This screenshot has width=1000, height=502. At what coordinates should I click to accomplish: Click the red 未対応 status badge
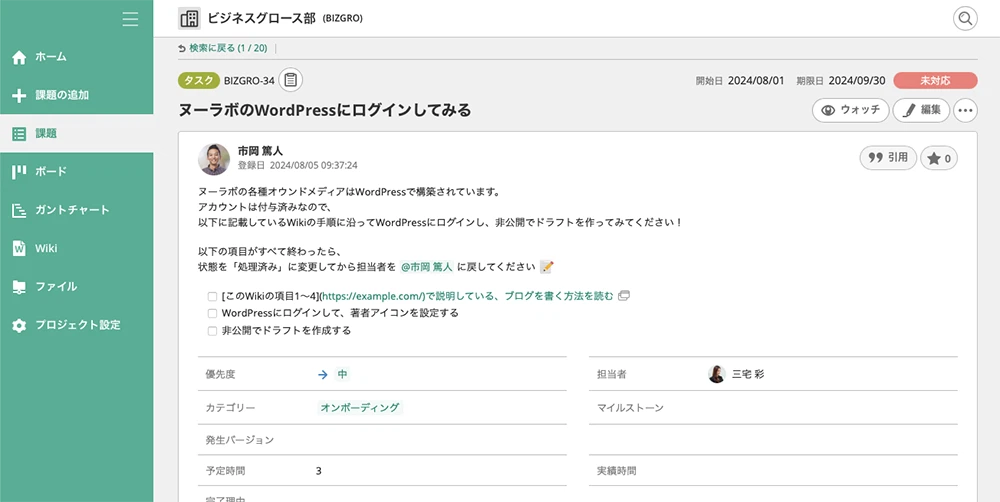(934, 81)
